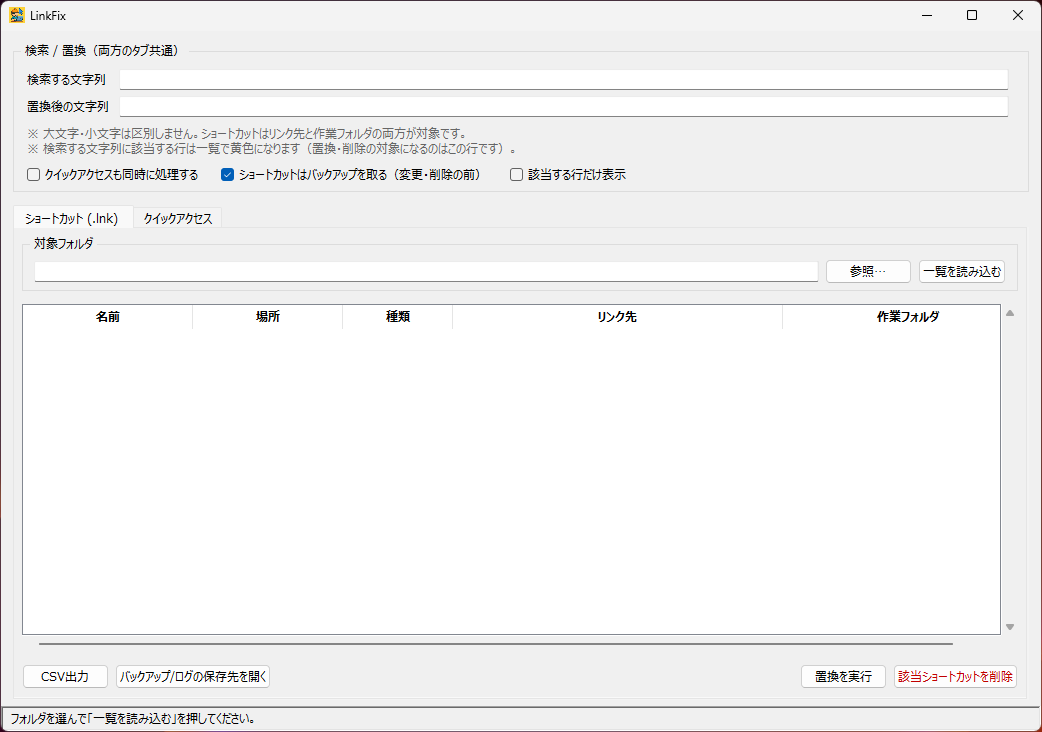Close the LinkFix window
The width and height of the screenshot is (1042, 732).
tap(1017, 15)
